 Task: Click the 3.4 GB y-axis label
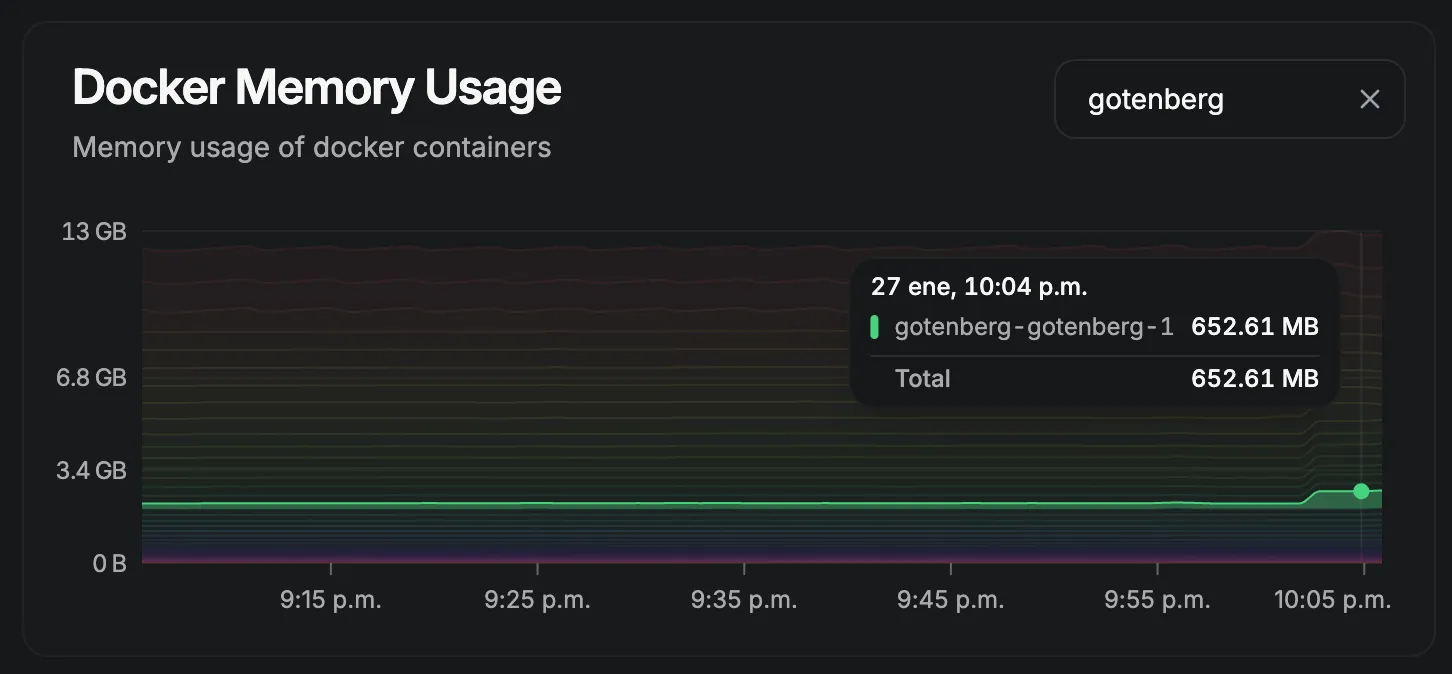pyautogui.click(x=90, y=470)
